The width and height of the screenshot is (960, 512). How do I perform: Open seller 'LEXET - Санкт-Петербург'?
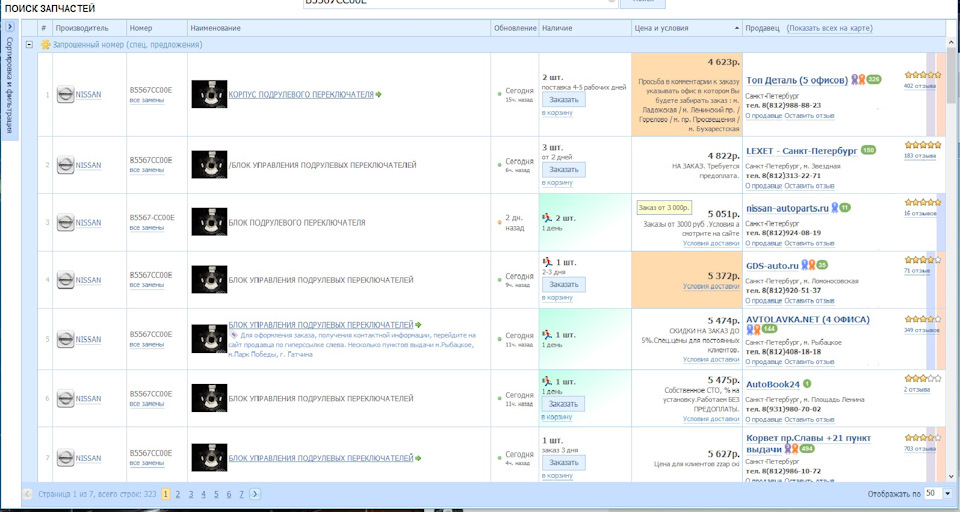[801, 151]
